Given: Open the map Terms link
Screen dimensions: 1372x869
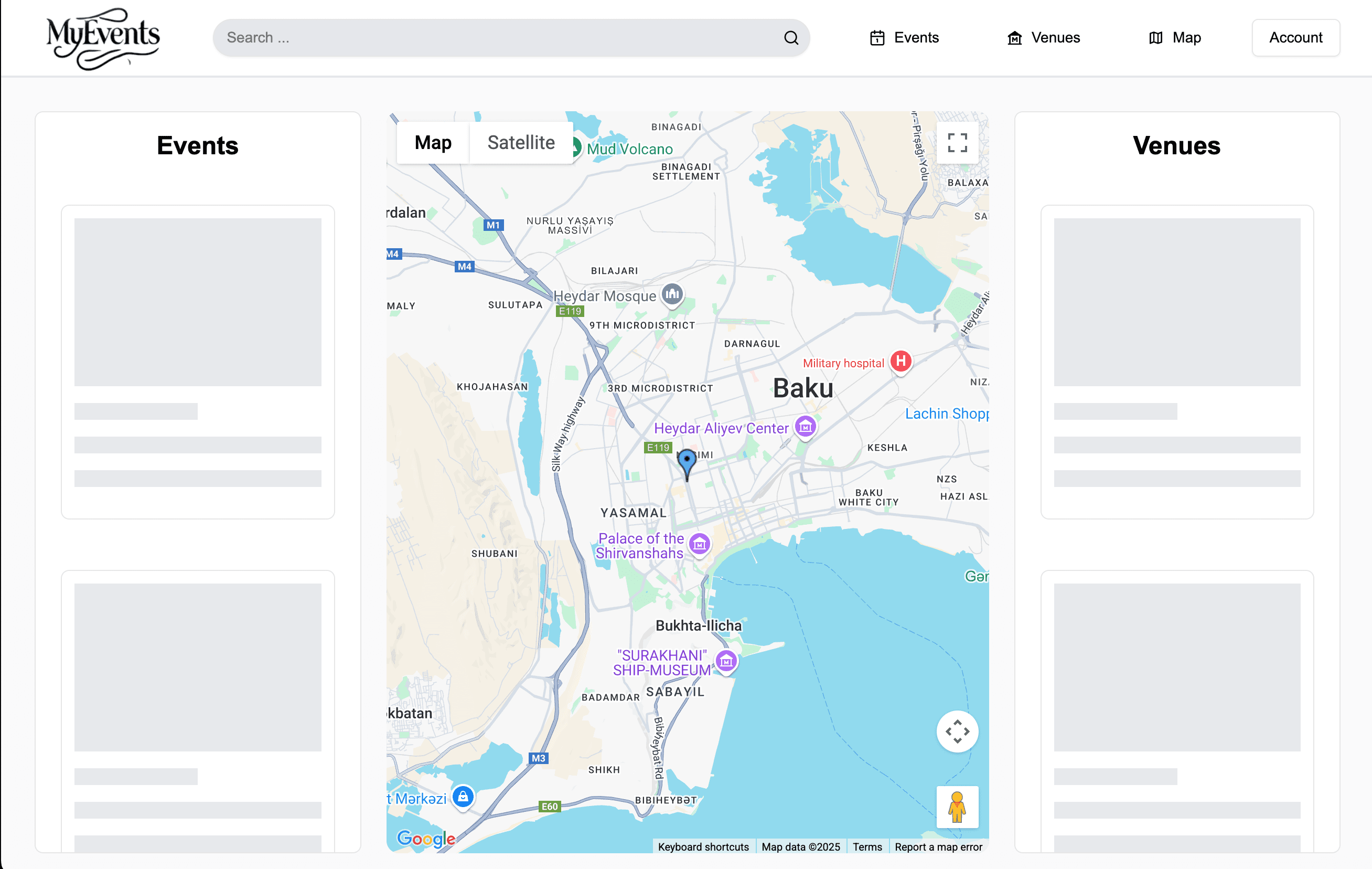Looking at the screenshot, I should 867,847.
